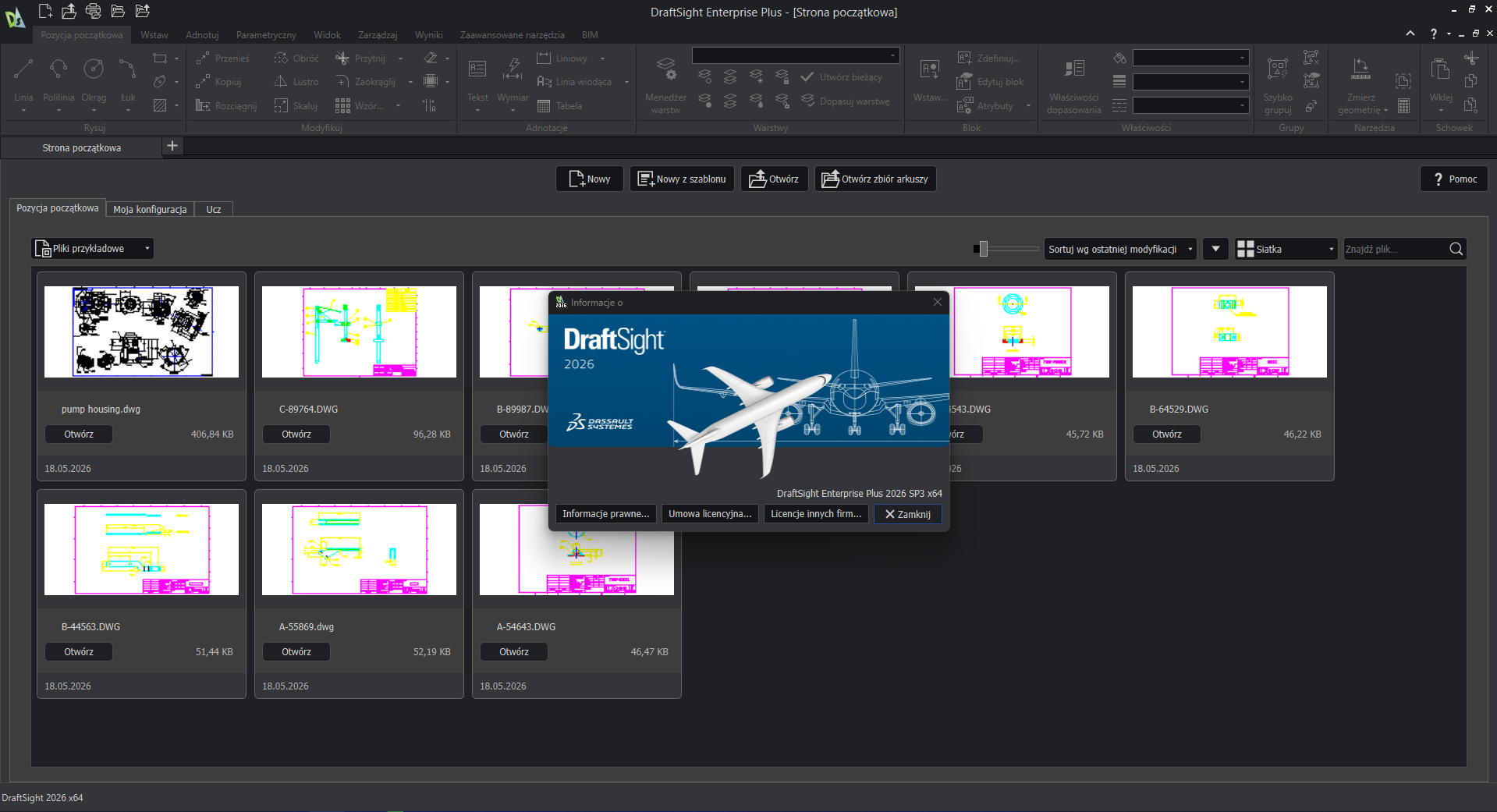The image size is (1497, 812).
Task: Open the Siatka view mode dropdown
Action: (x=1286, y=249)
